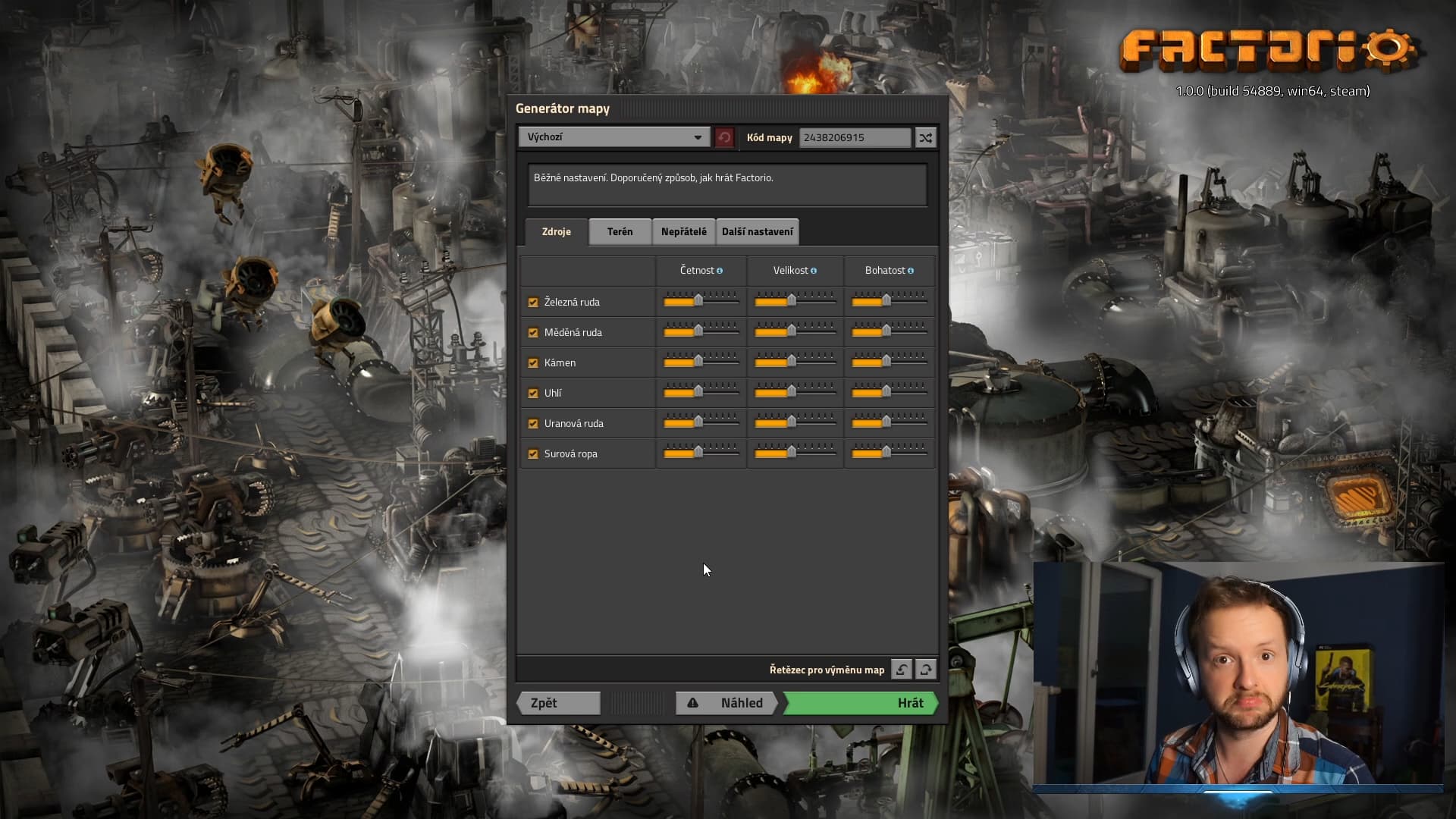Click the warning icon on Náhled button
Viewport: 1456px width, 819px height.
pos(692,703)
